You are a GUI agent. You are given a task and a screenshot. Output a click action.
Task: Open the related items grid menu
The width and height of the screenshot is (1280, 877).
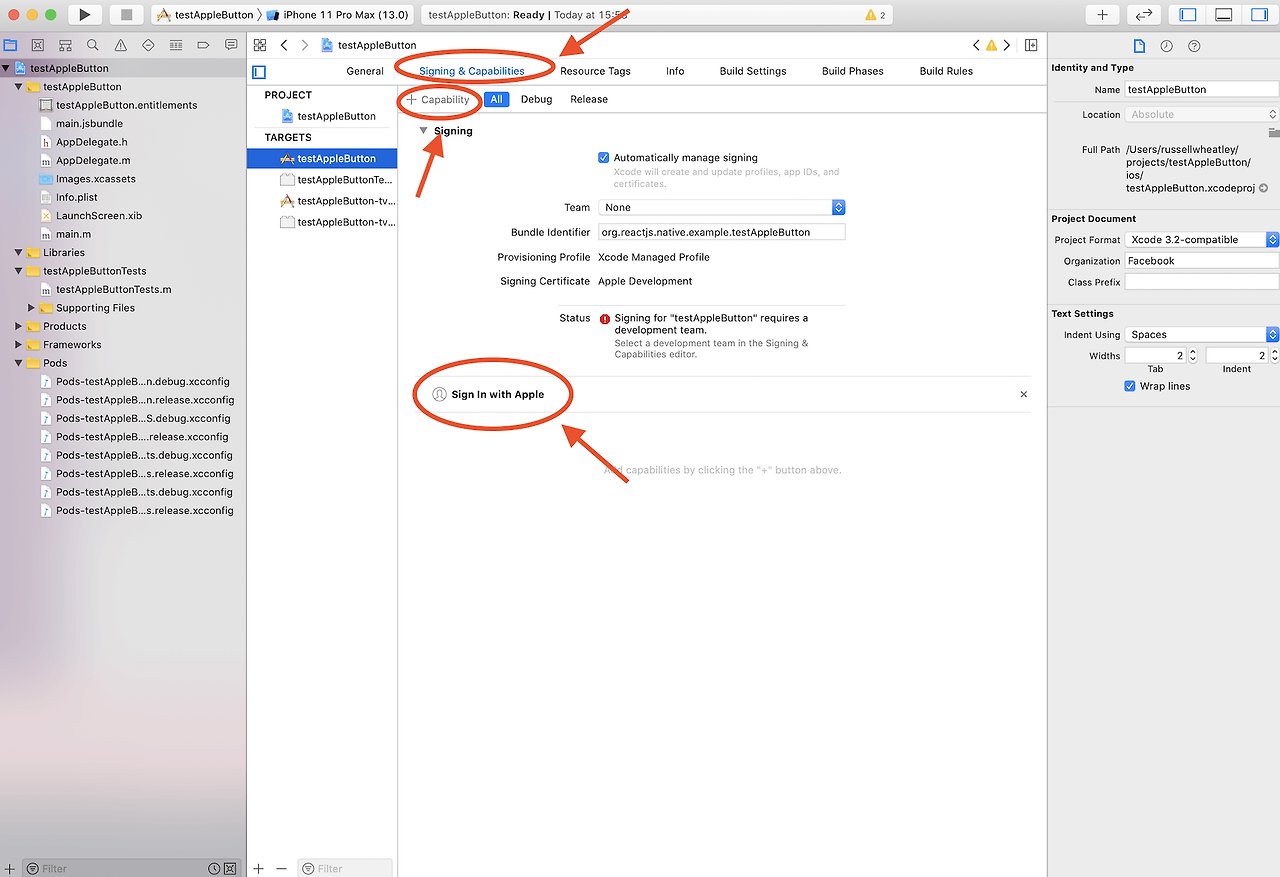coord(260,45)
